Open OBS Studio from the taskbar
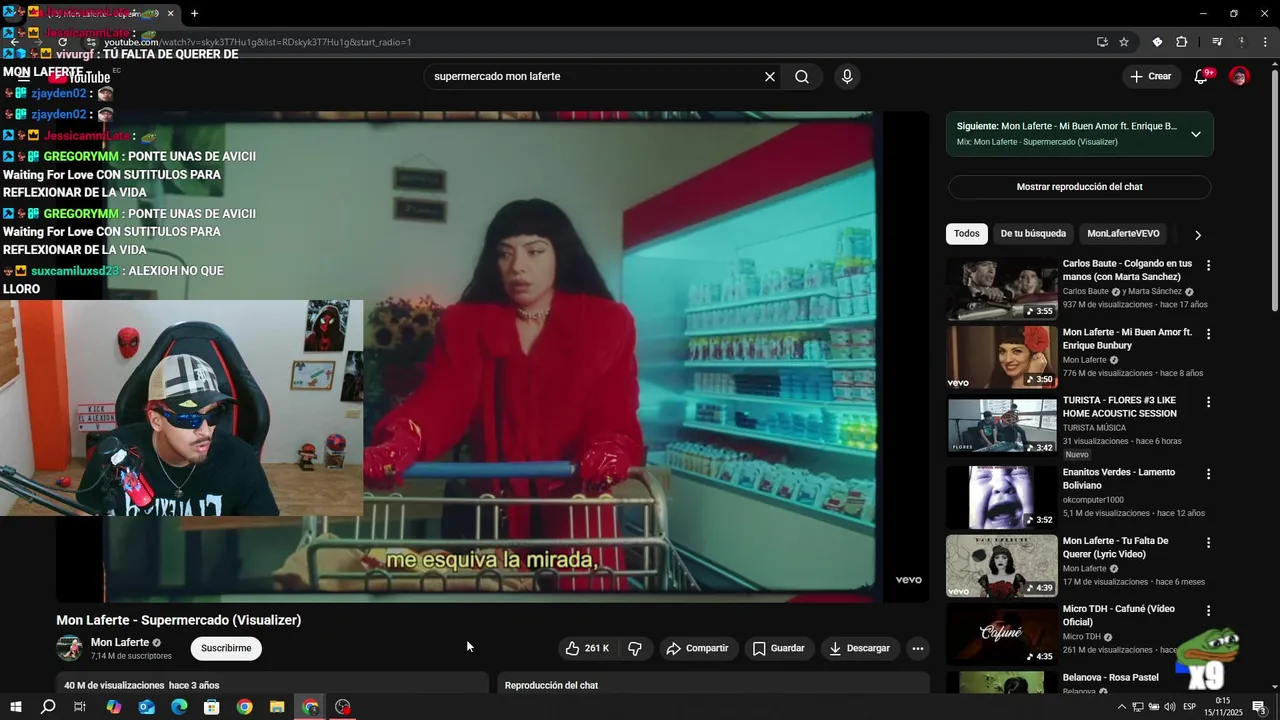This screenshot has width=1280, height=720. tap(343, 707)
